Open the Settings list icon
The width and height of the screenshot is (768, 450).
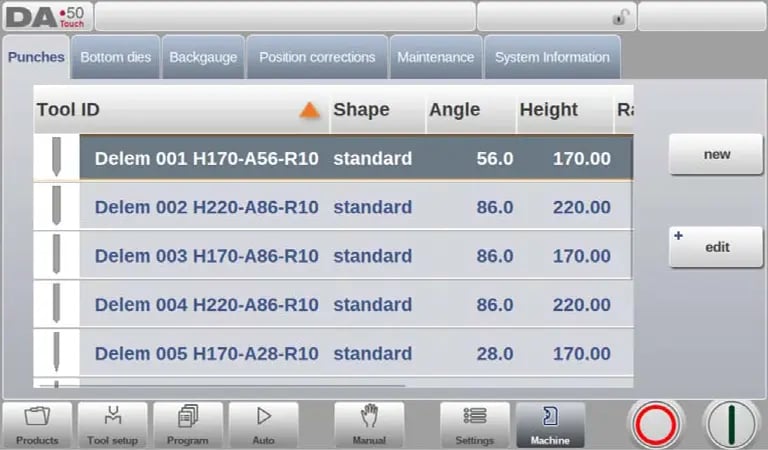click(475, 425)
